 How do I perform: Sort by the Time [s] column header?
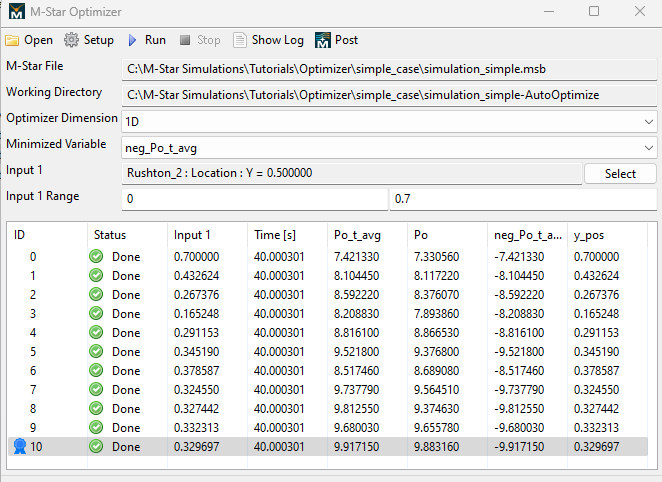point(275,235)
